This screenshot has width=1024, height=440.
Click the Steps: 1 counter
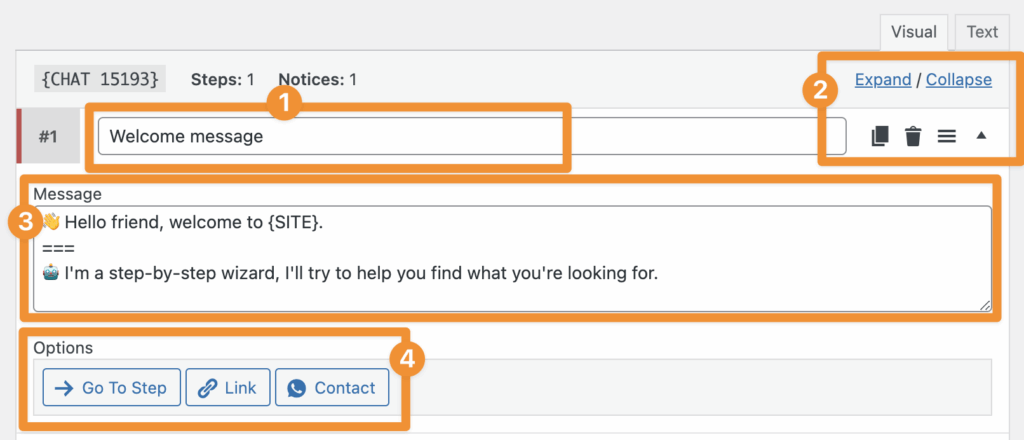click(221, 78)
